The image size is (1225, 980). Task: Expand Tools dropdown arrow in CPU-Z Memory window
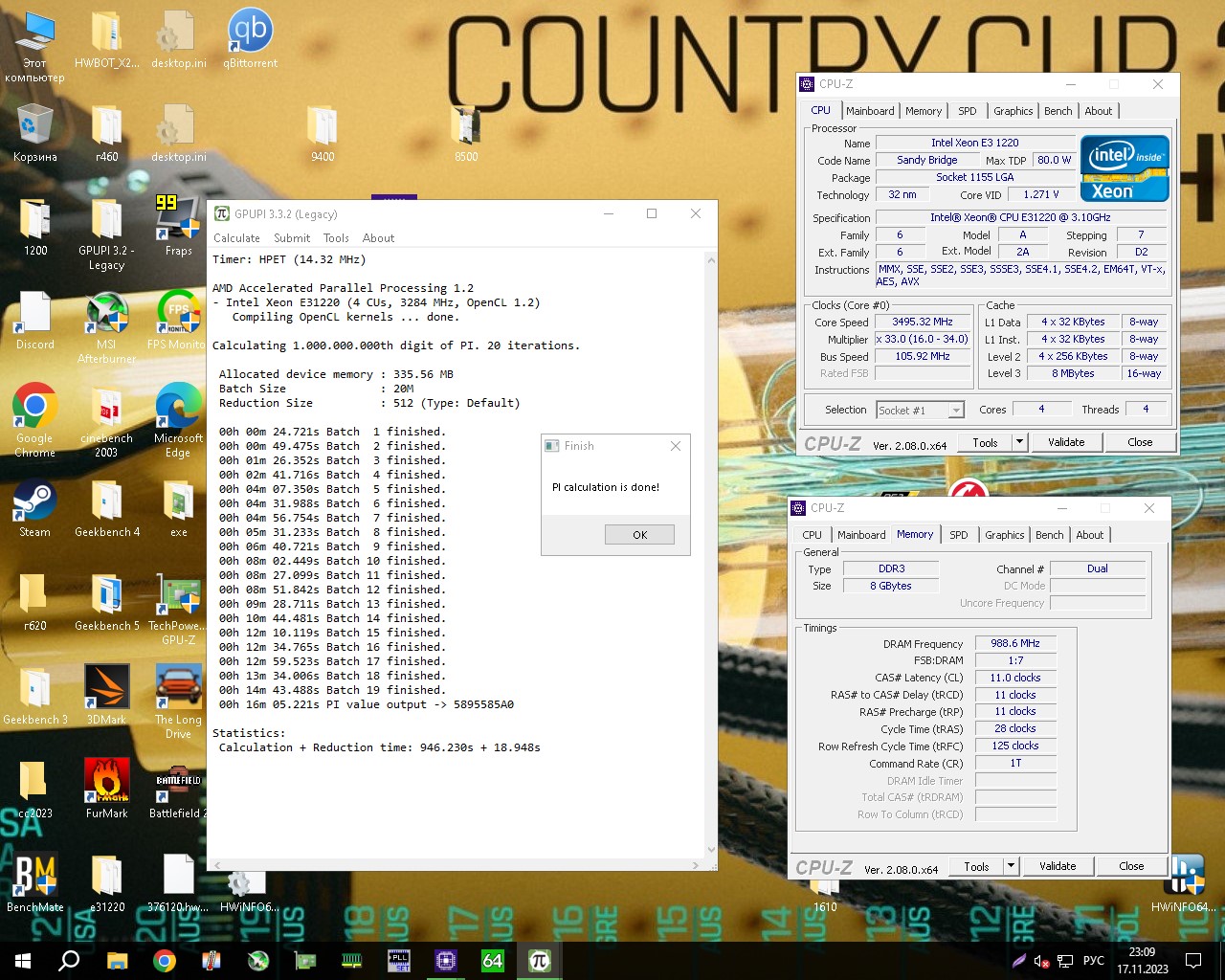pyautogui.click(x=1011, y=866)
